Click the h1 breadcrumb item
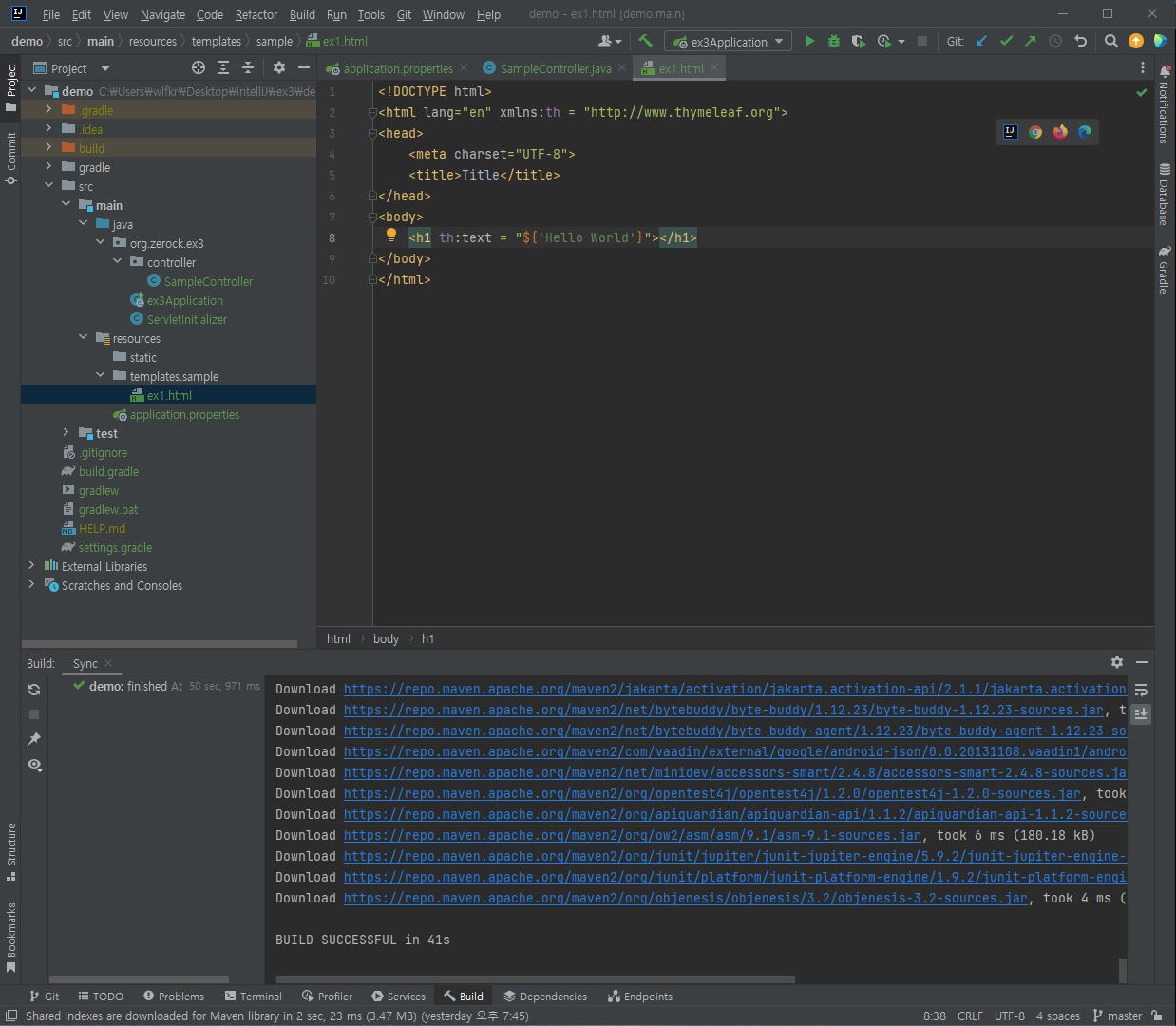The image size is (1176, 1026). pyautogui.click(x=427, y=638)
